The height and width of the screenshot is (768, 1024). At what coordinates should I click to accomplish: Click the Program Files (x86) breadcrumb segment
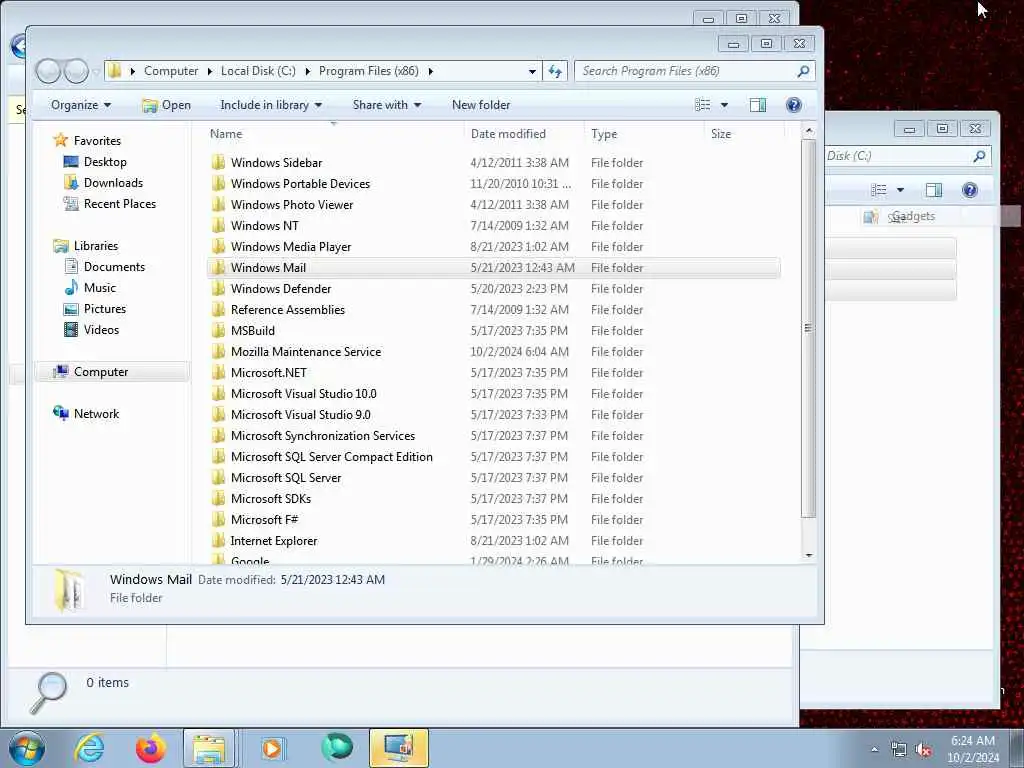tap(368, 71)
